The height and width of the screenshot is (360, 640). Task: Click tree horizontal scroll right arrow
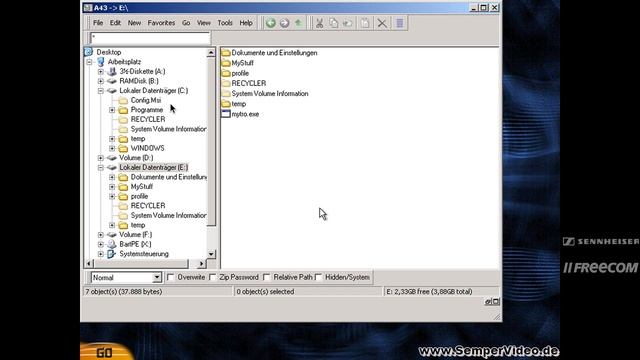pyautogui.click(x=201, y=264)
